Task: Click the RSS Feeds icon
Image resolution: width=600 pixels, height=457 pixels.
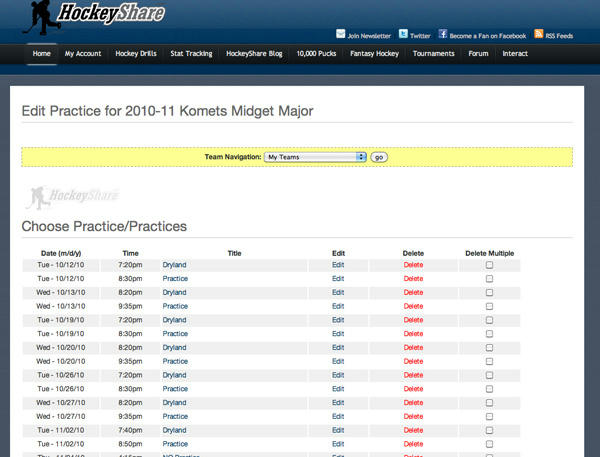Action: click(x=538, y=34)
